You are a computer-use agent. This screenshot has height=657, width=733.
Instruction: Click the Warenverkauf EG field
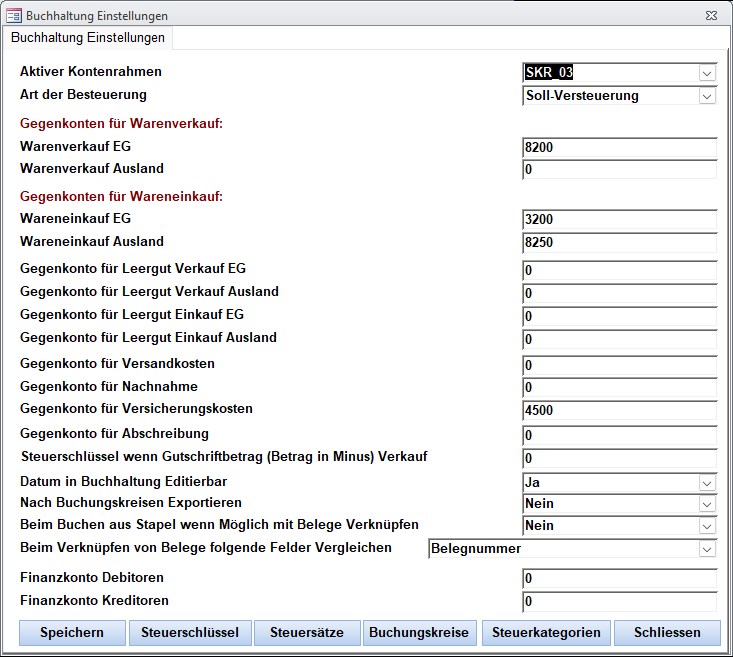click(619, 148)
